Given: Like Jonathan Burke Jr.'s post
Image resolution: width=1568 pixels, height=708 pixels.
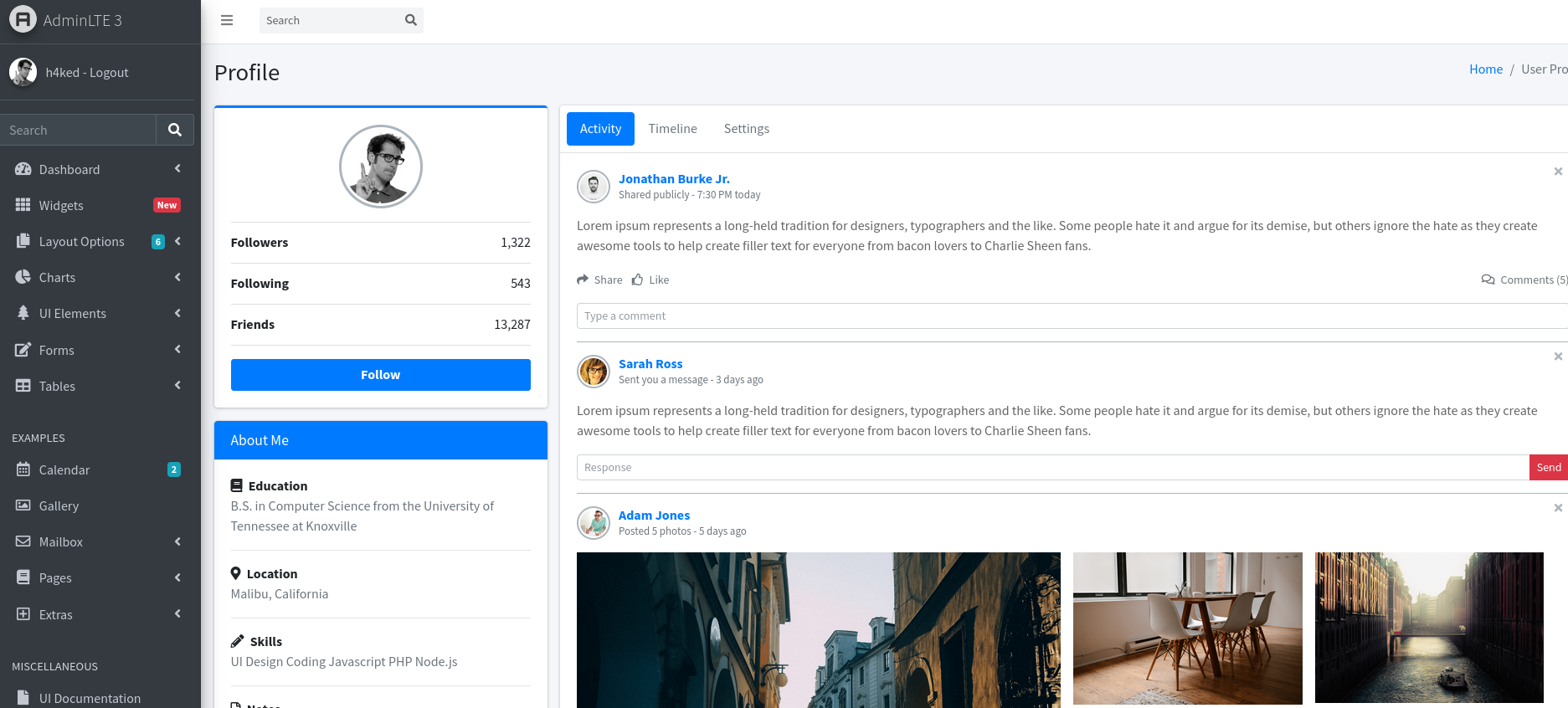Looking at the screenshot, I should [650, 280].
